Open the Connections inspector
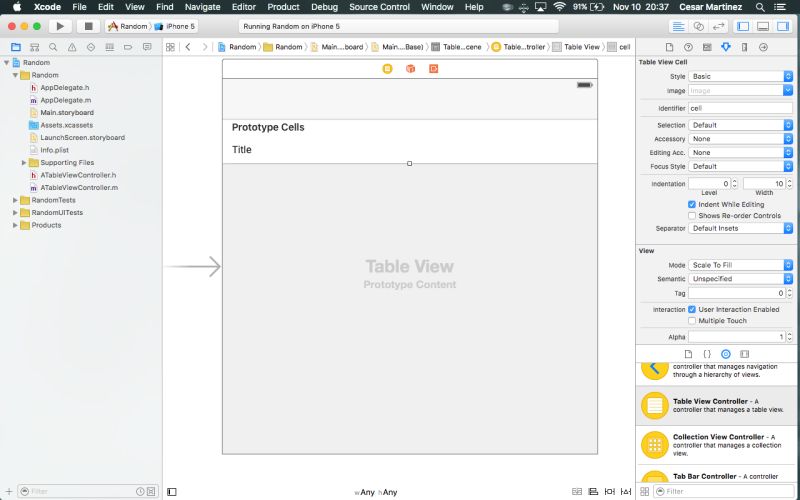Screen dimensions: 800x500 point(763,47)
